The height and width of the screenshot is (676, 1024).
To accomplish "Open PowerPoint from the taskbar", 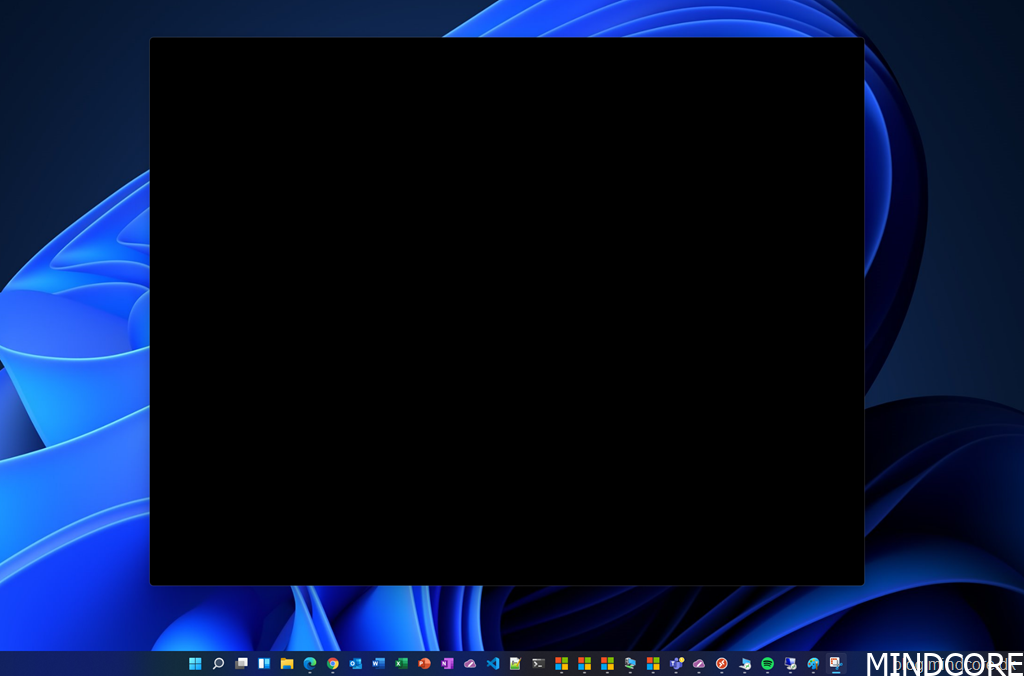I will pyautogui.click(x=424, y=663).
